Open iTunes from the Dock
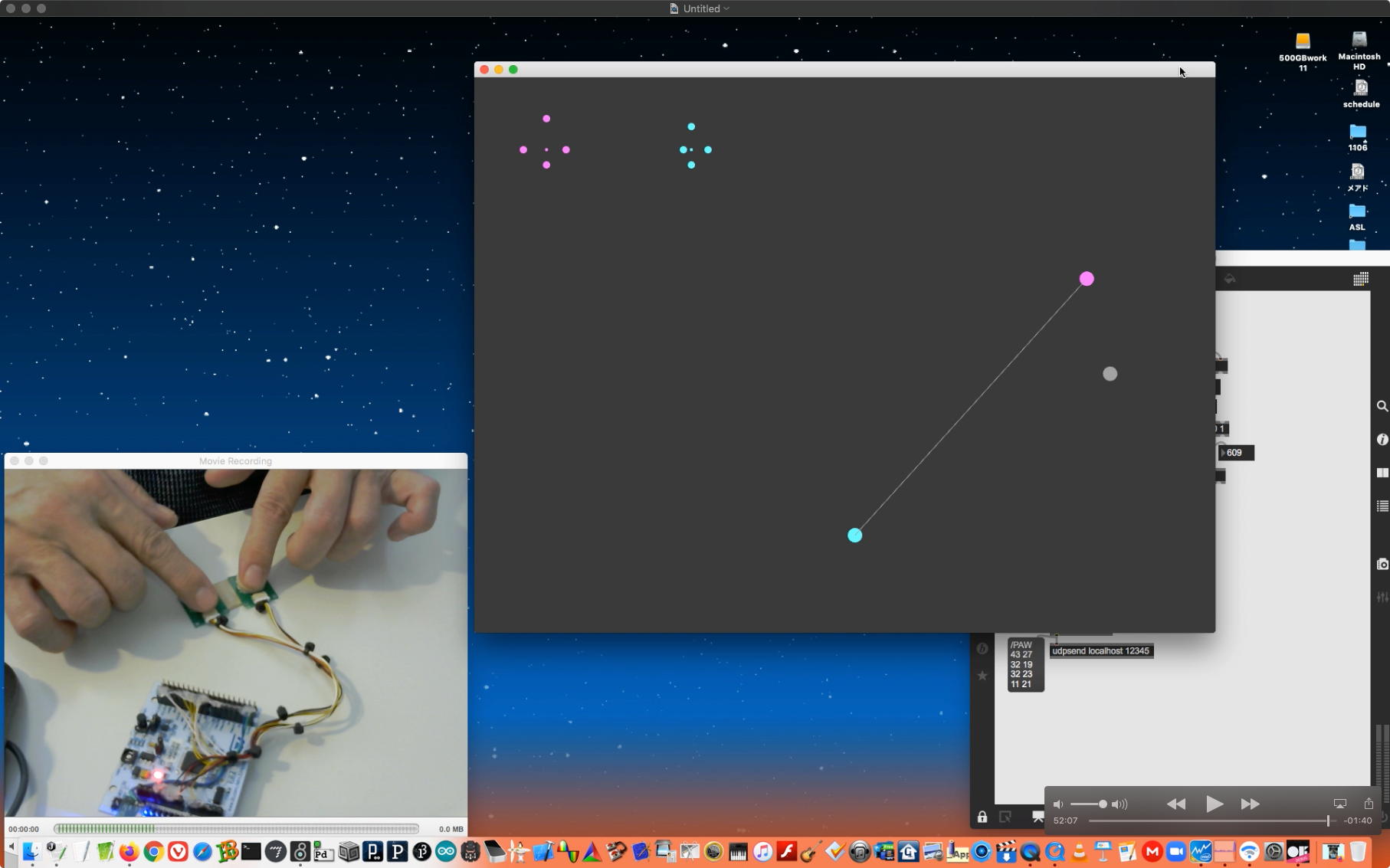This screenshot has height=868, width=1390. (762, 851)
